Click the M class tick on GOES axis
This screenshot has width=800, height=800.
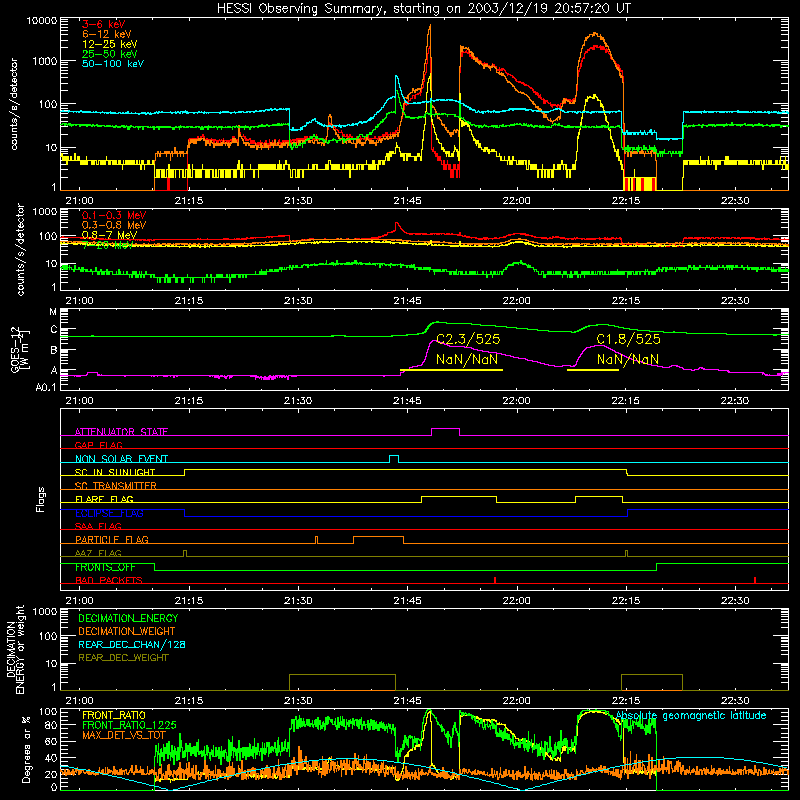[53, 312]
